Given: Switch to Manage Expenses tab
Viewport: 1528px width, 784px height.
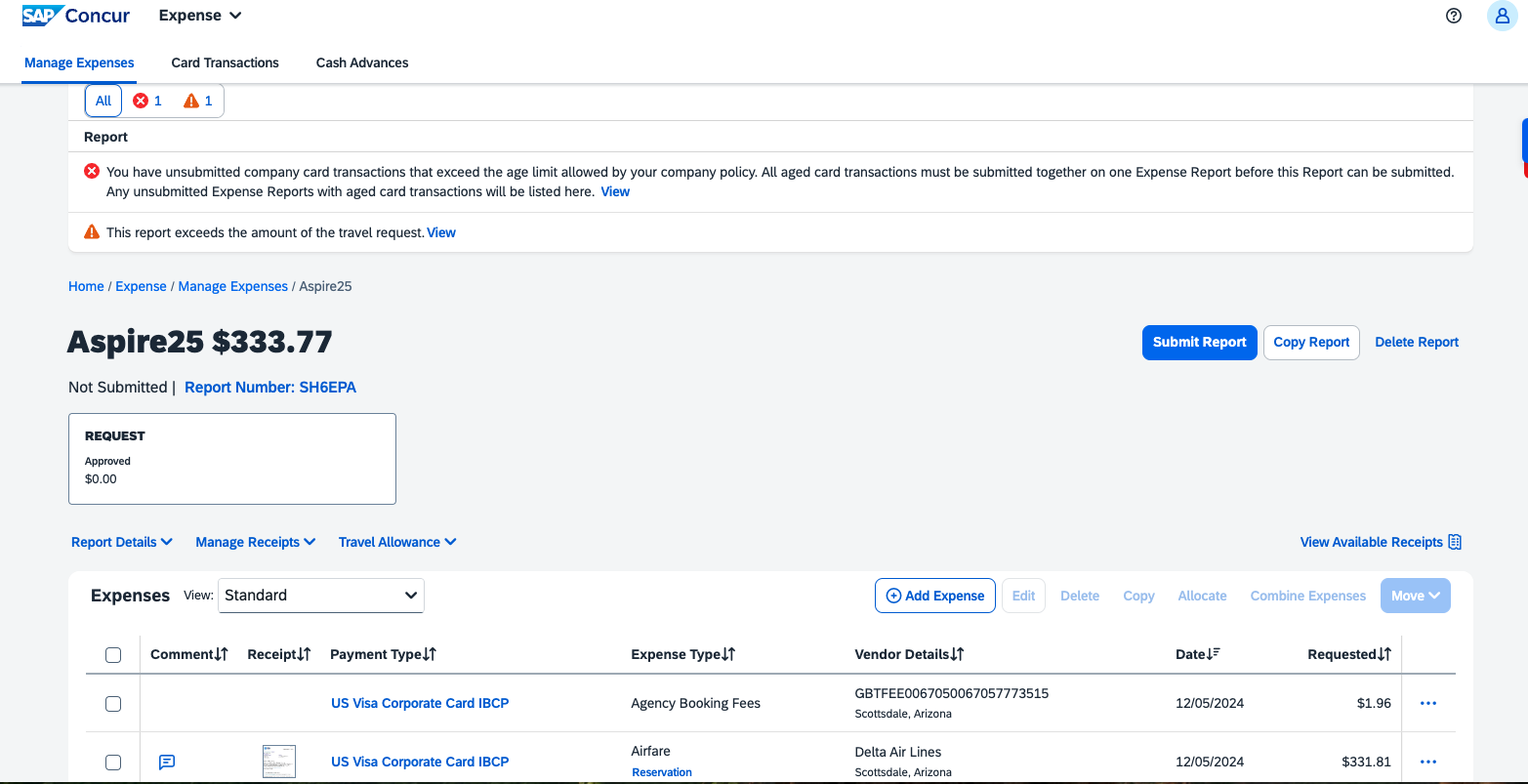Looking at the screenshot, I should click(x=79, y=62).
